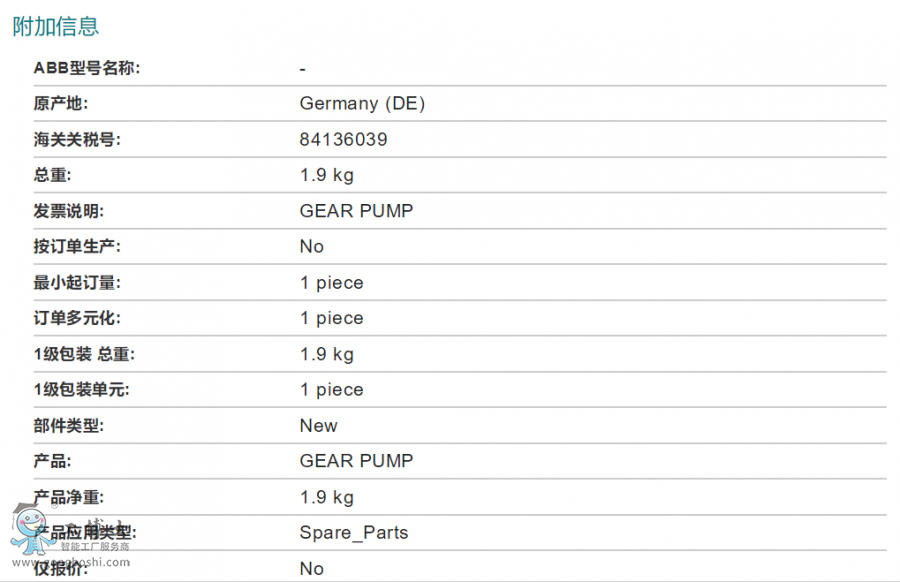Select the 总重 value 1.9 kg

pyautogui.click(x=326, y=176)
